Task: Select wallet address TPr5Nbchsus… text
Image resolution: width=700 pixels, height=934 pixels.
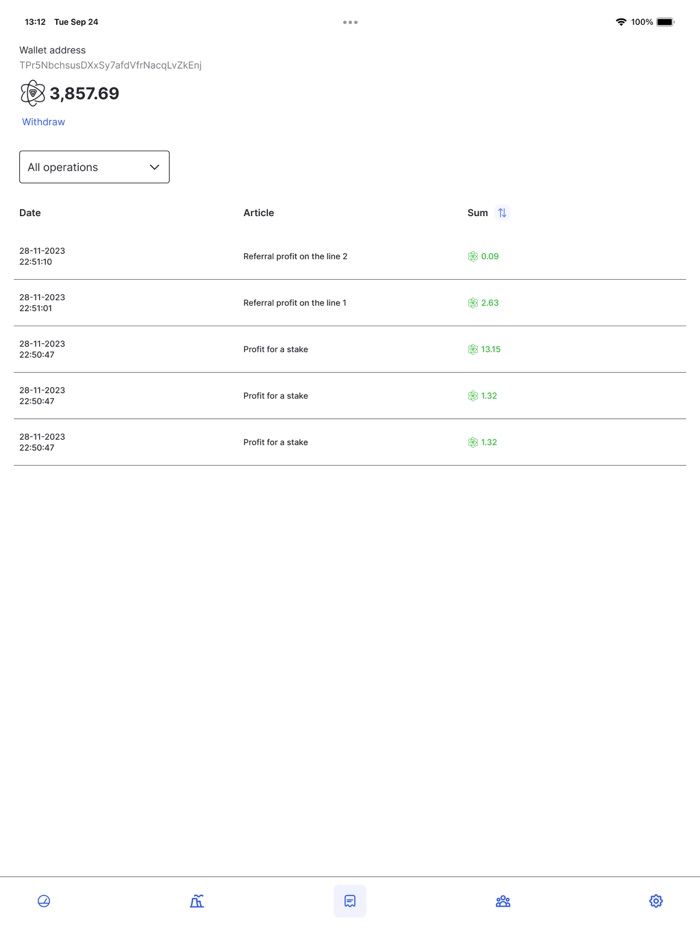Action: tap(110, 65)
